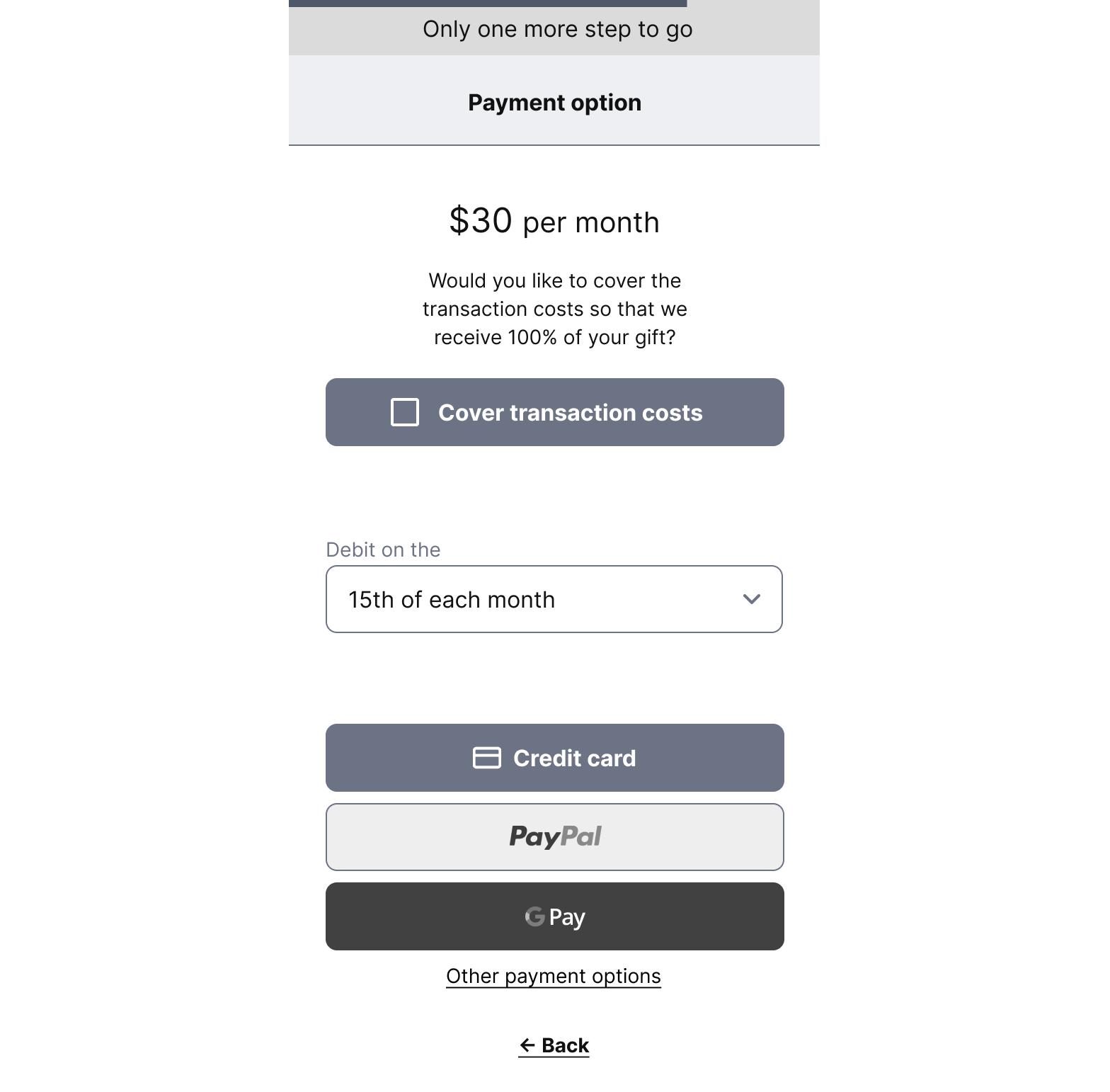The image size is (1110, 1092).
Task: Open Other payment options link
Action: point(554,976)
